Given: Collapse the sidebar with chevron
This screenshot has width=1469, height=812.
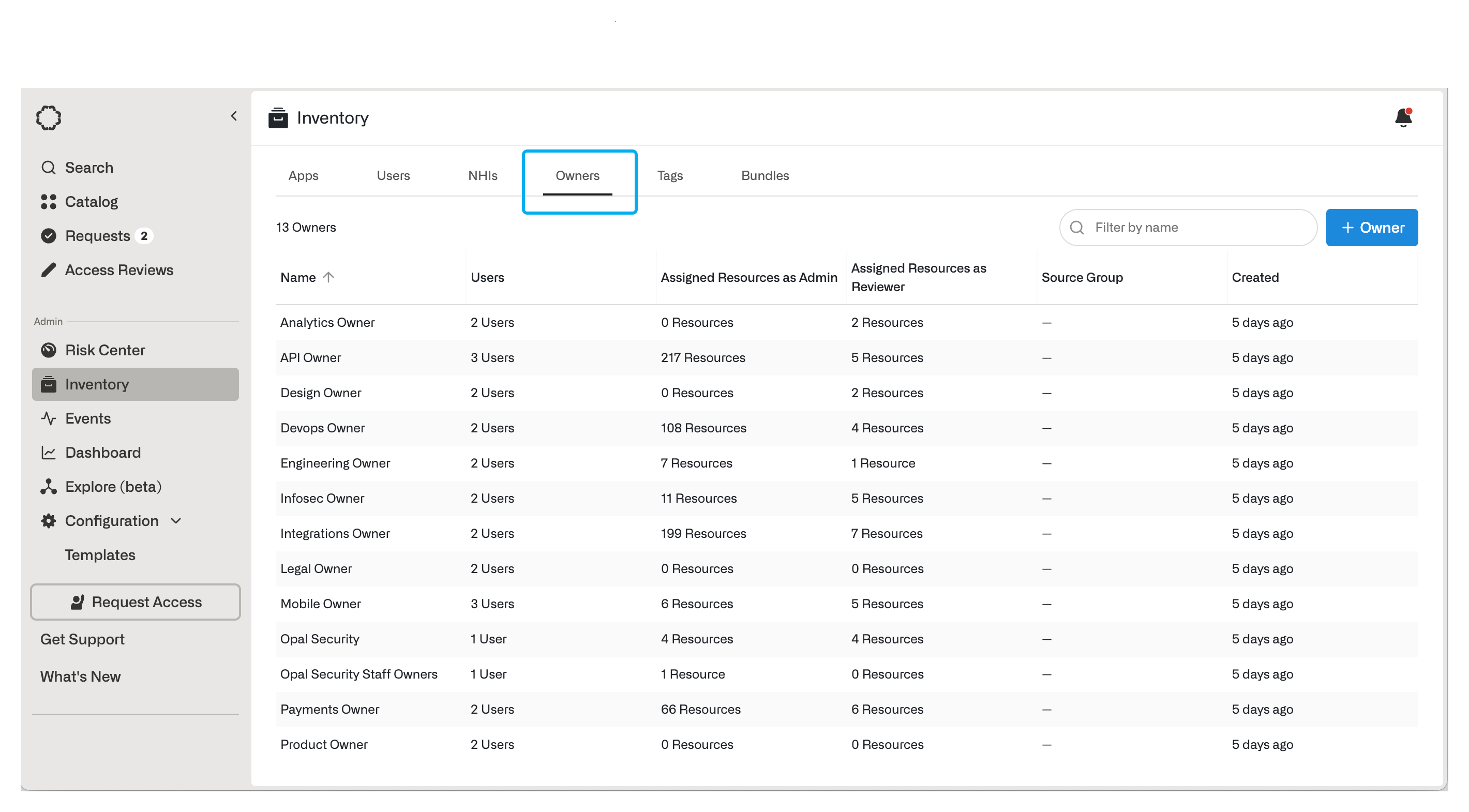Looking at the screenshot, I should 234,116.
